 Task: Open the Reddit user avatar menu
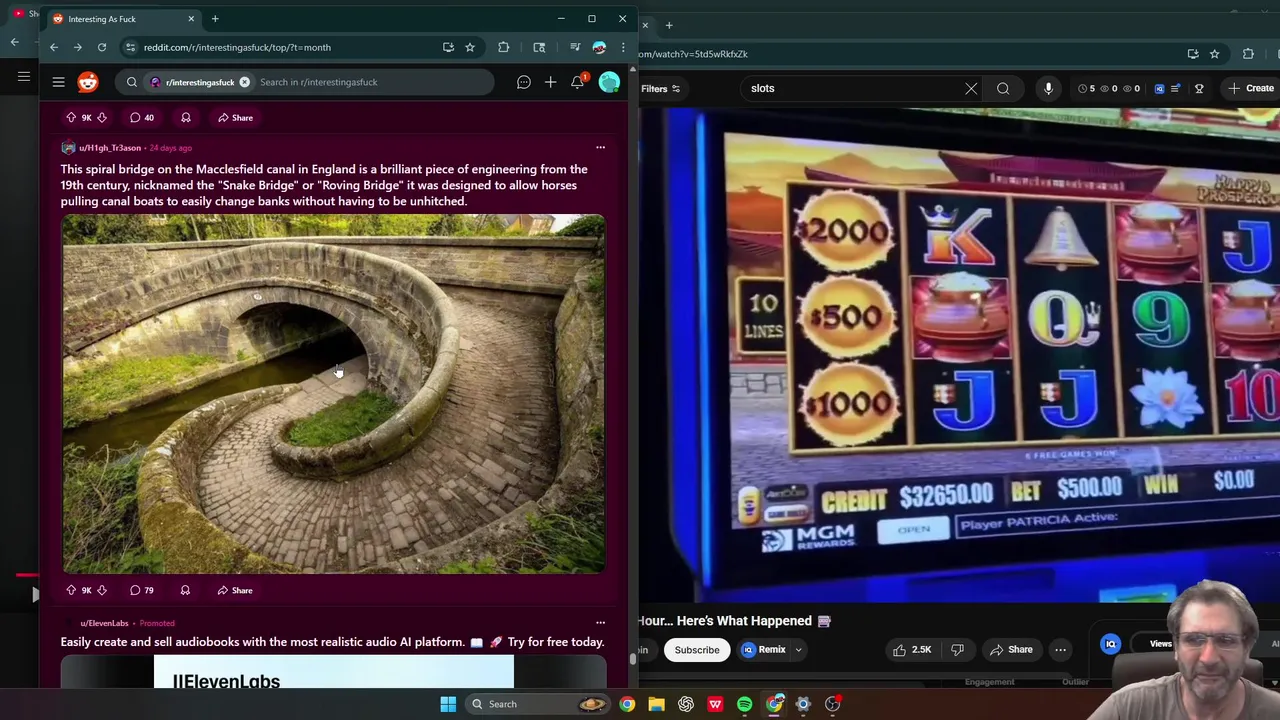coord(609,82)
